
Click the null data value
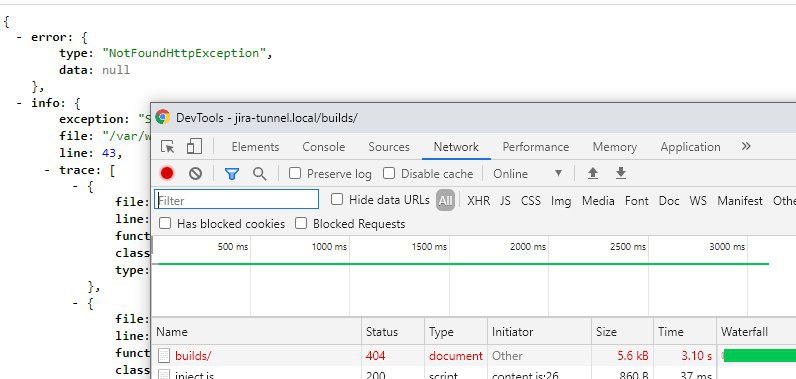click(x=116, y=70)
